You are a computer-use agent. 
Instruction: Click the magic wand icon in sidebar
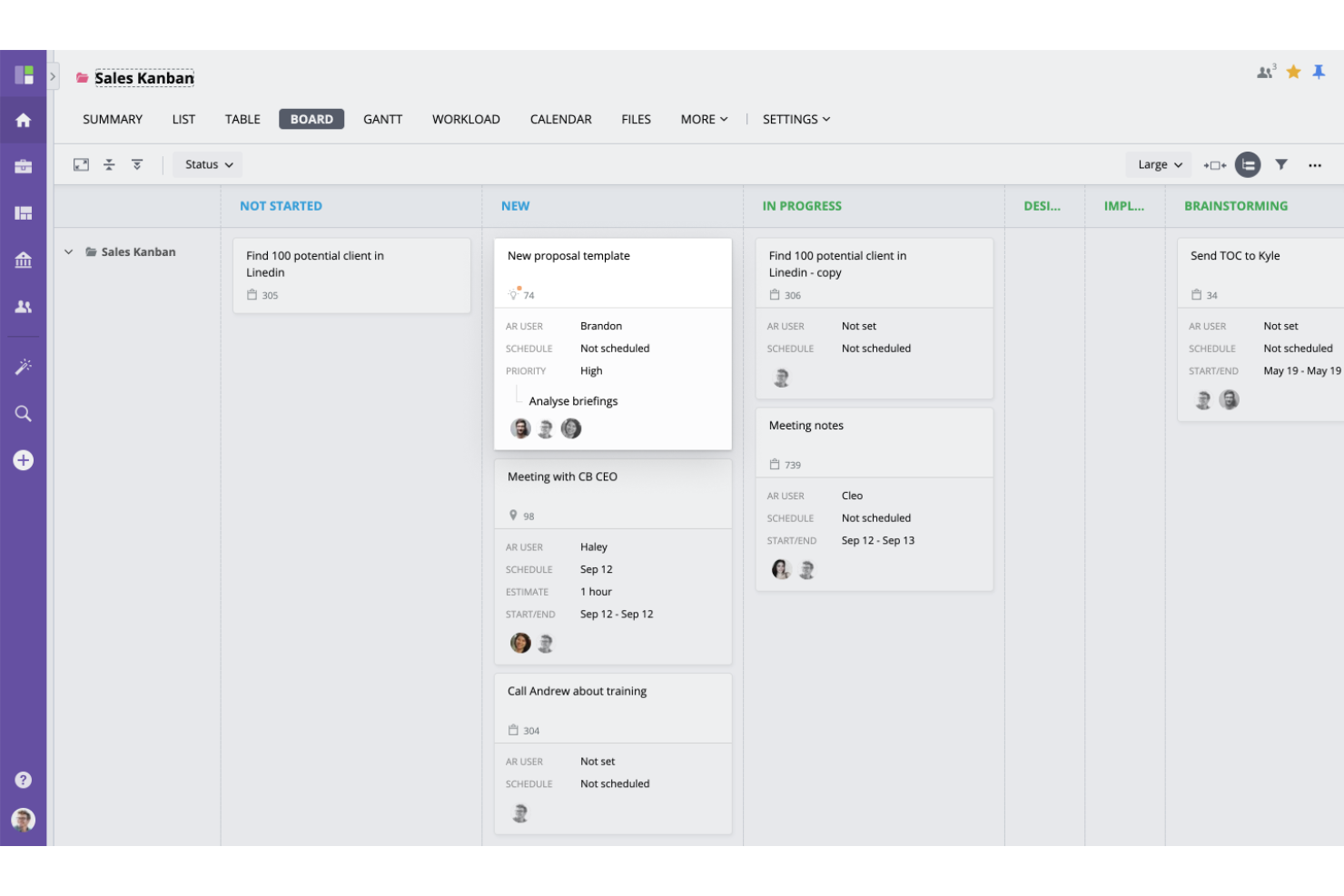pyautogui.click(x=24, y=367)
